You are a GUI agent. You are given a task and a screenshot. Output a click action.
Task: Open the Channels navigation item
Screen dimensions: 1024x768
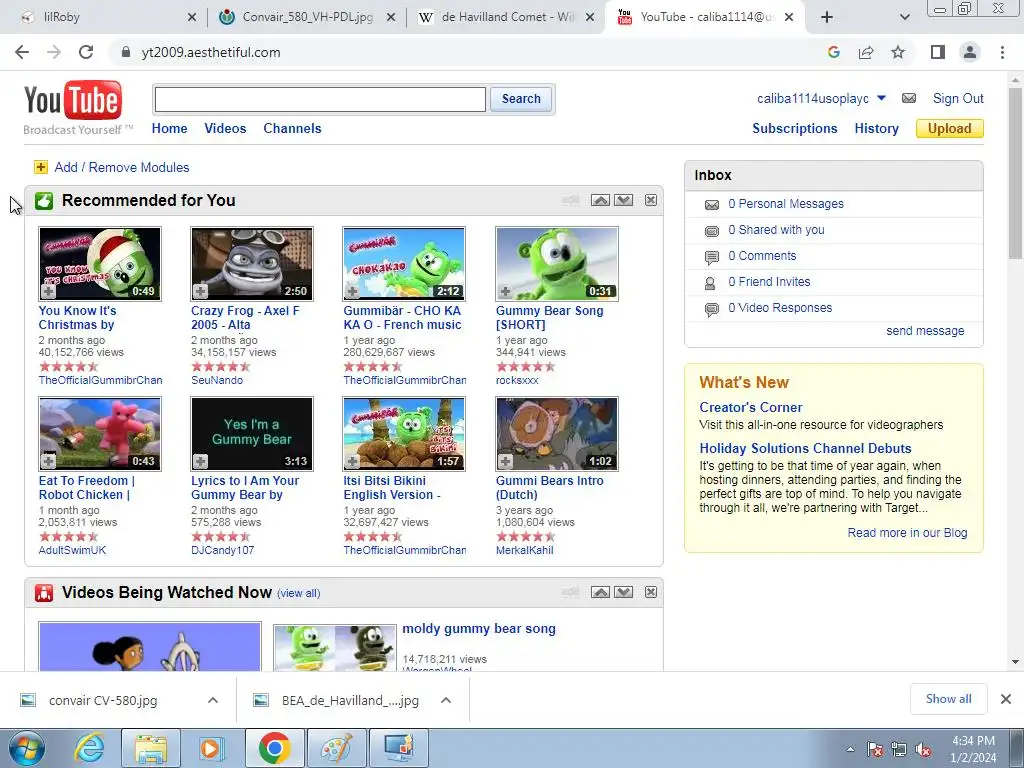click(293, 129)
